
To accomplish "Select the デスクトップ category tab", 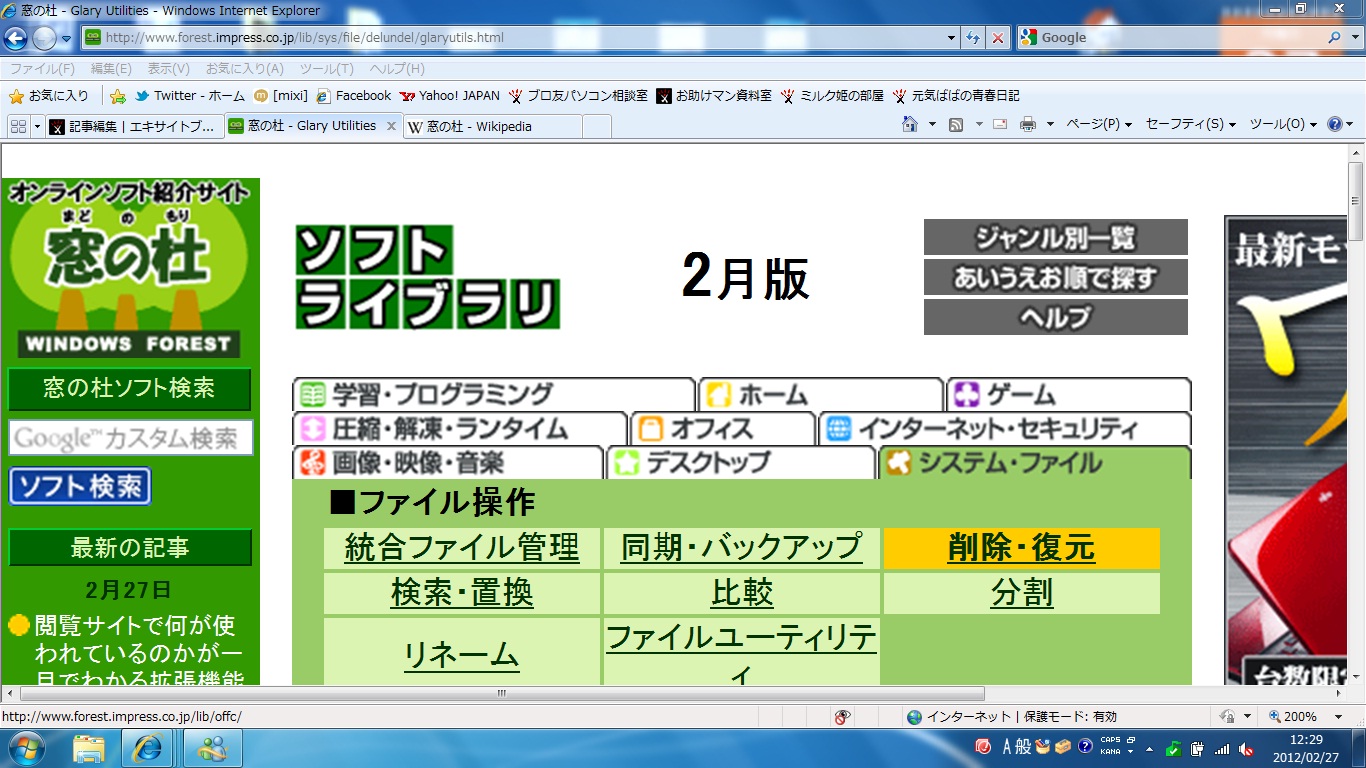I will 741,463.
